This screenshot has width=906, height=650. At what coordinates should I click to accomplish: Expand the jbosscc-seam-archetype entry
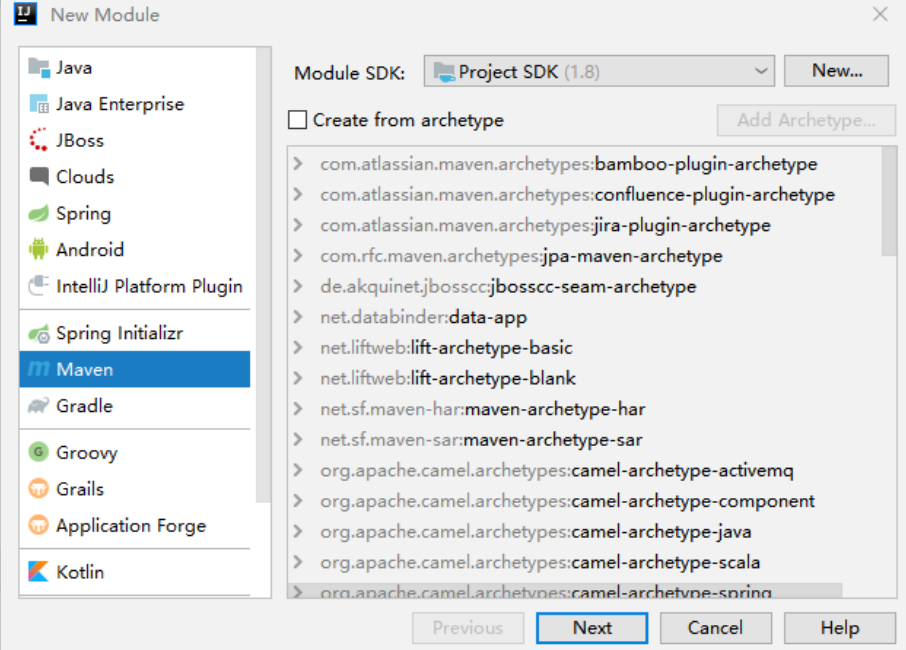pyautogui.click(x=298, y=286)
